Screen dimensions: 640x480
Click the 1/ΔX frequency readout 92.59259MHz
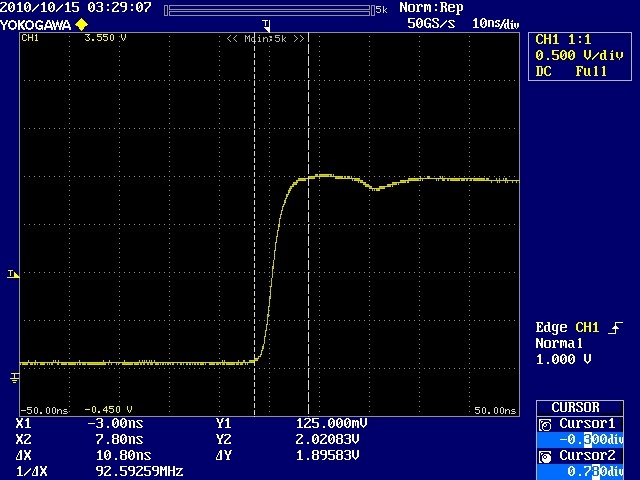133,468
